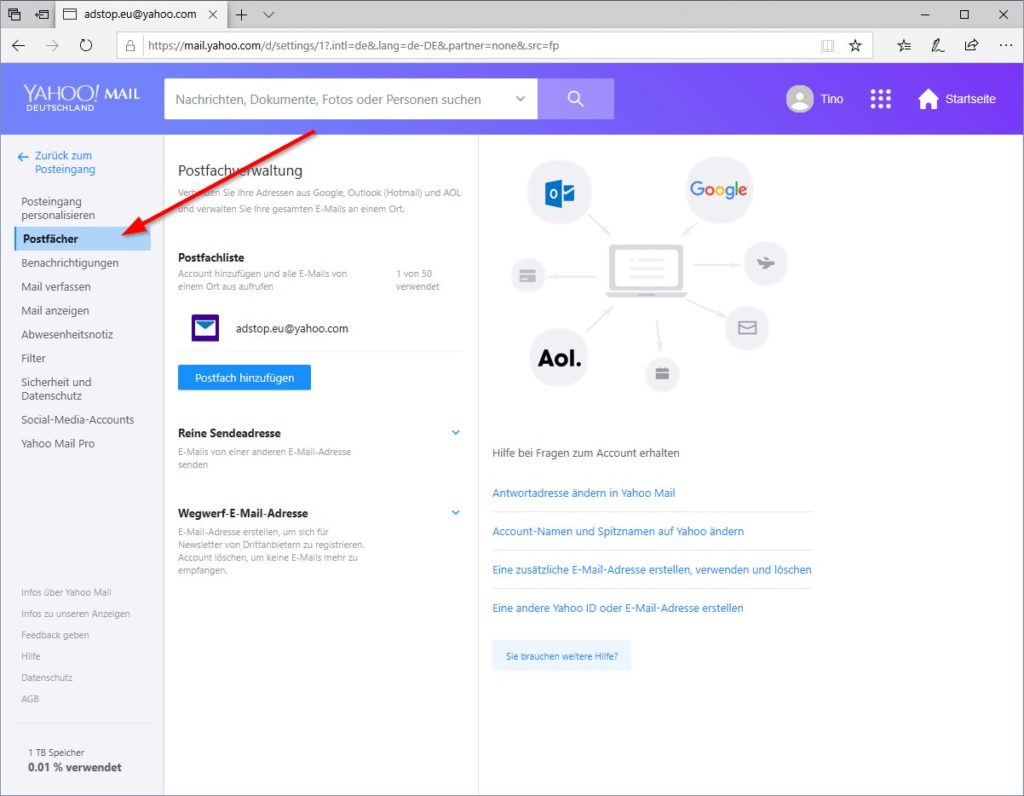1024x796 pixels.
Task: Open the browser settings ellipsis menu
Action: pyautogui.click(x=1006, y=46)
